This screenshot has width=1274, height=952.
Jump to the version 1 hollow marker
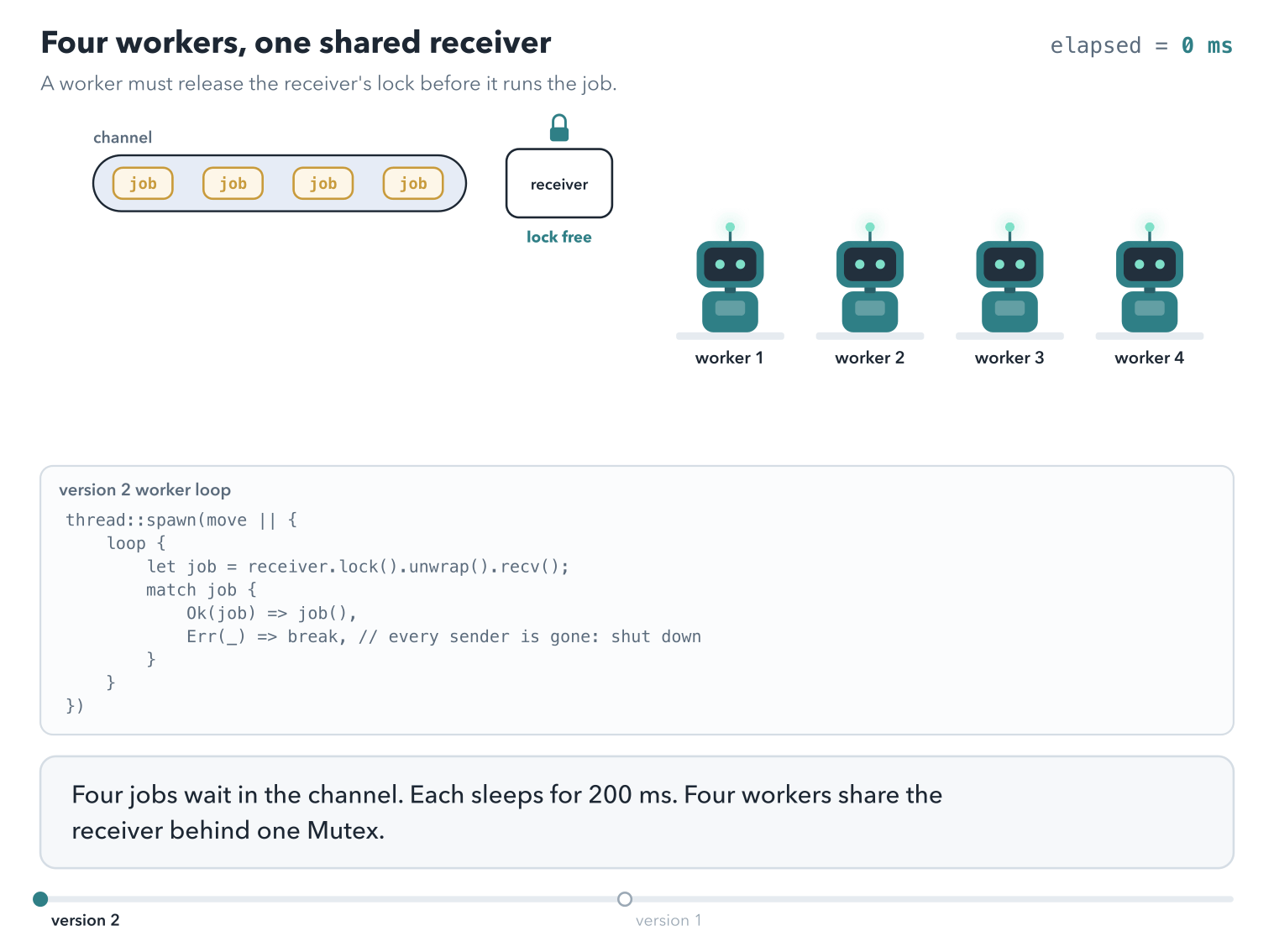625,899
